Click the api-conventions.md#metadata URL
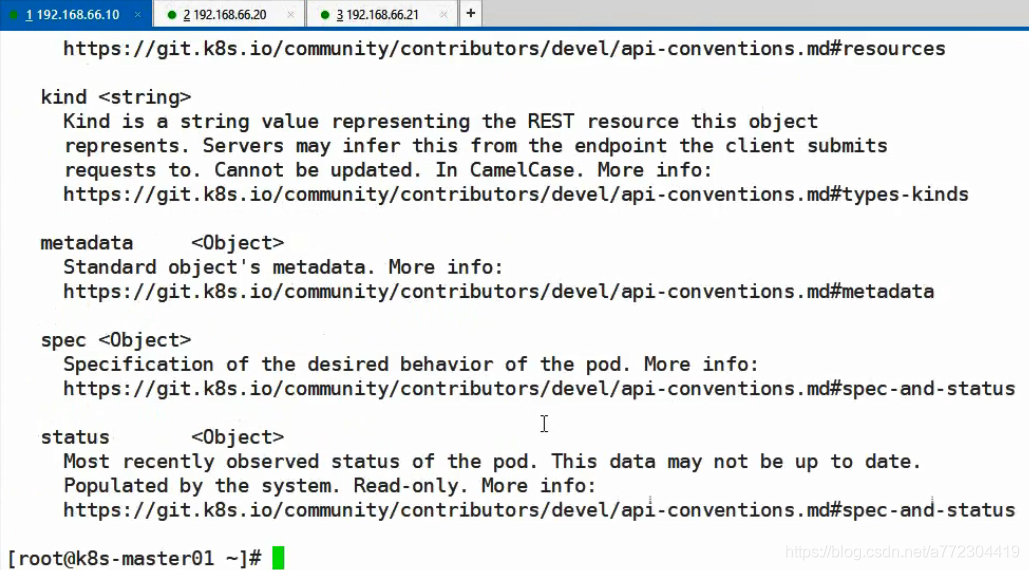The width and height of the screenshot is (1029, 570). [x=499, y=291]
